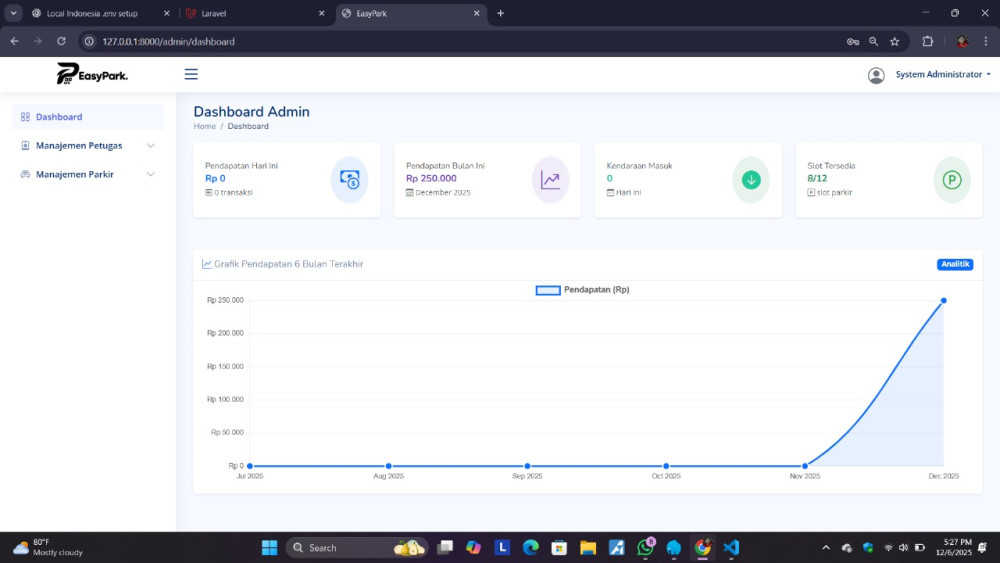Switch to the Laravel browser tab
This screenshot has height=563, width=1000.
250,13
